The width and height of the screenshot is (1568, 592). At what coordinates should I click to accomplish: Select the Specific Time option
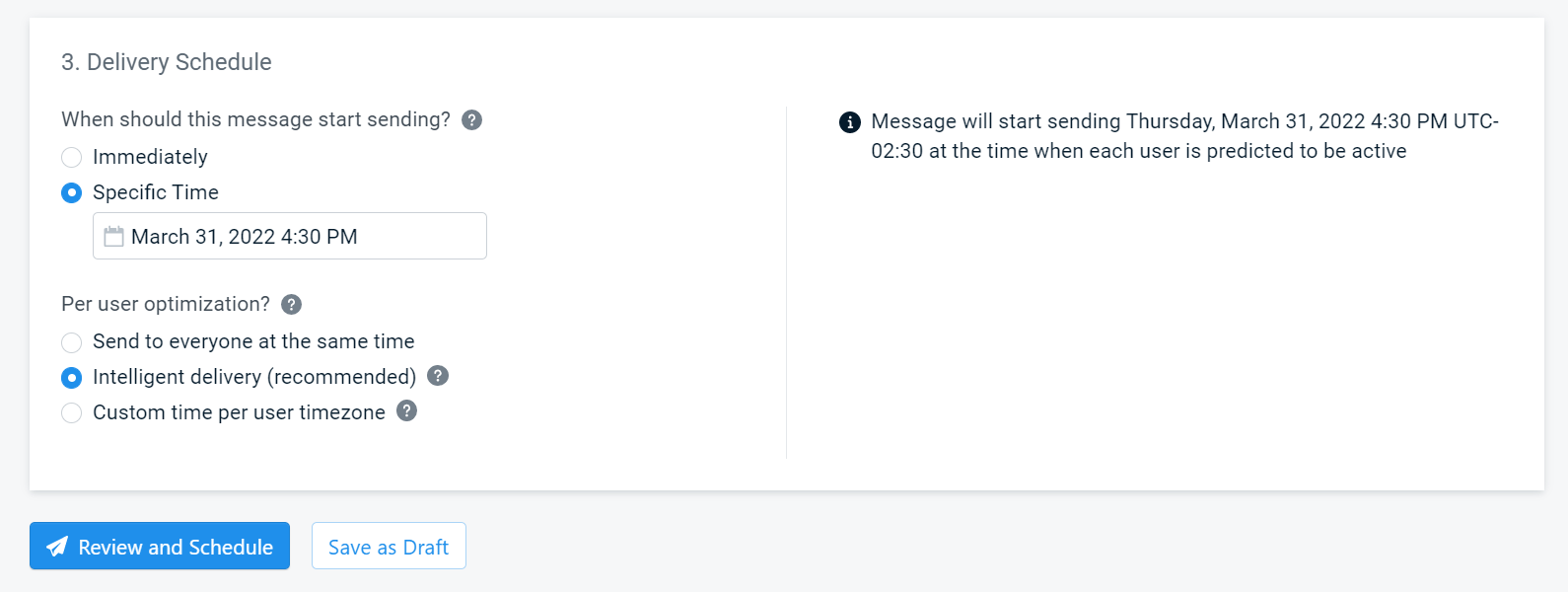(71, 192)
